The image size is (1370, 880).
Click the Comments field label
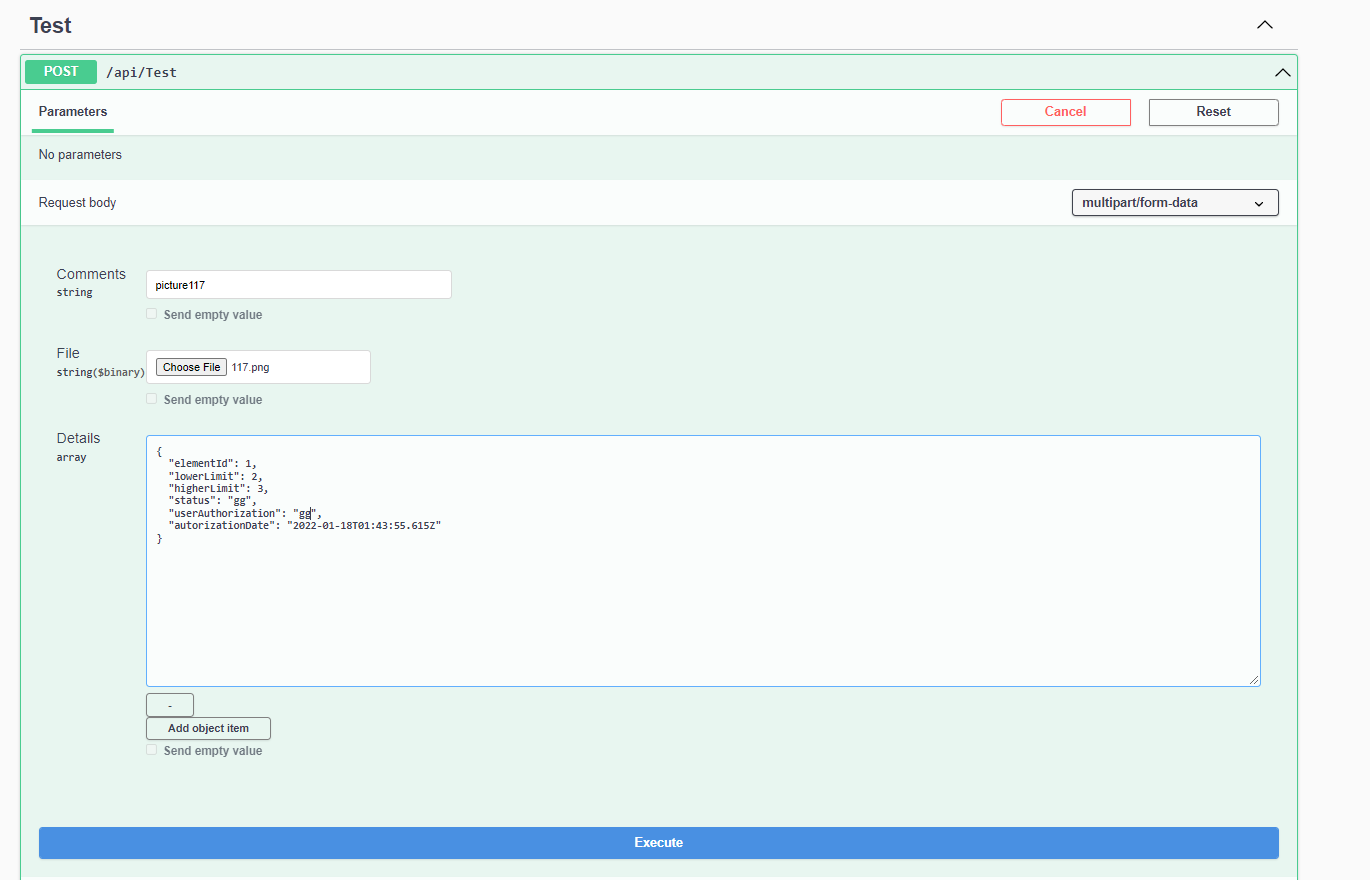[91, 274]
